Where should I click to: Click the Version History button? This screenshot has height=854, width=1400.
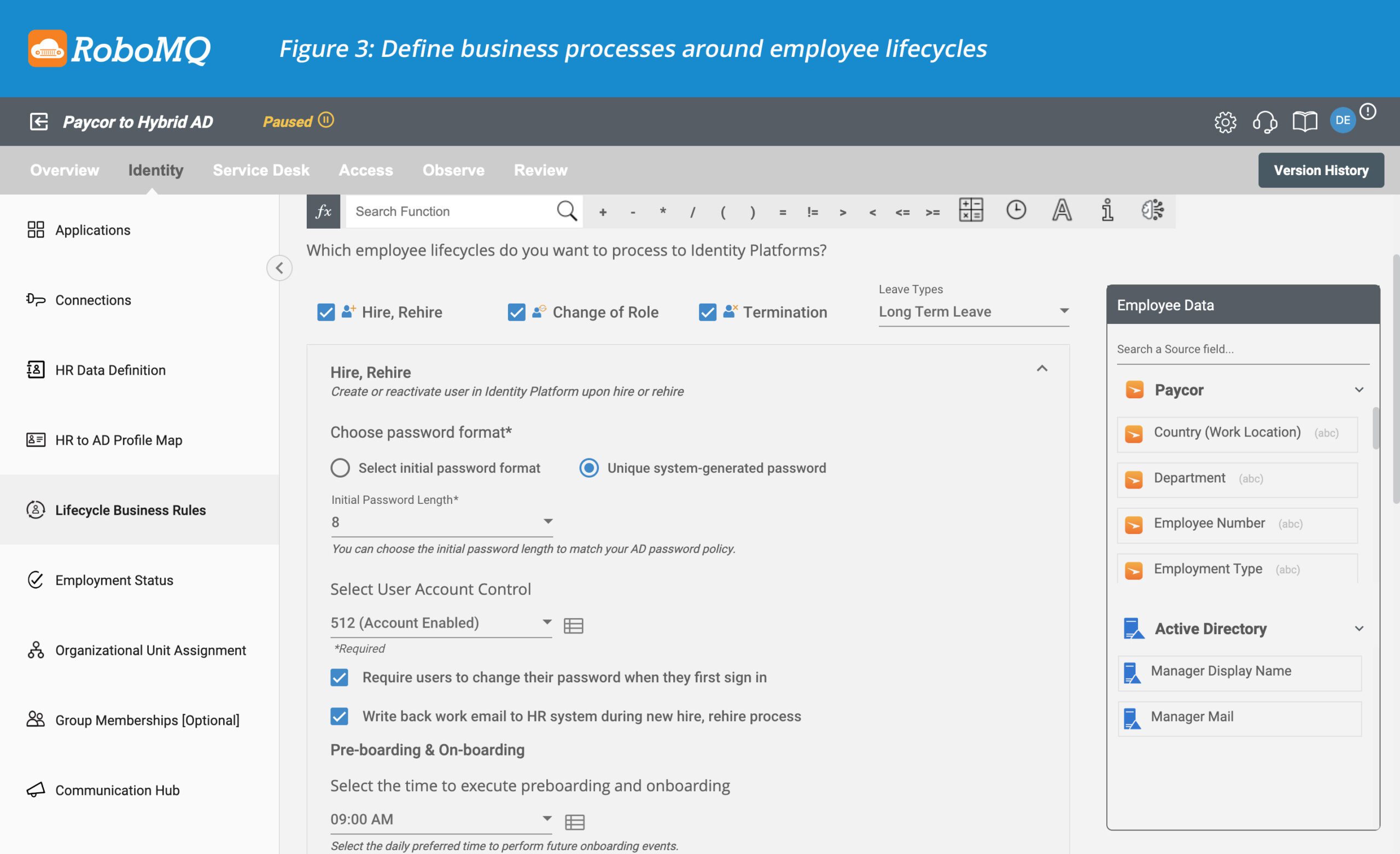tap(1321, 170)
